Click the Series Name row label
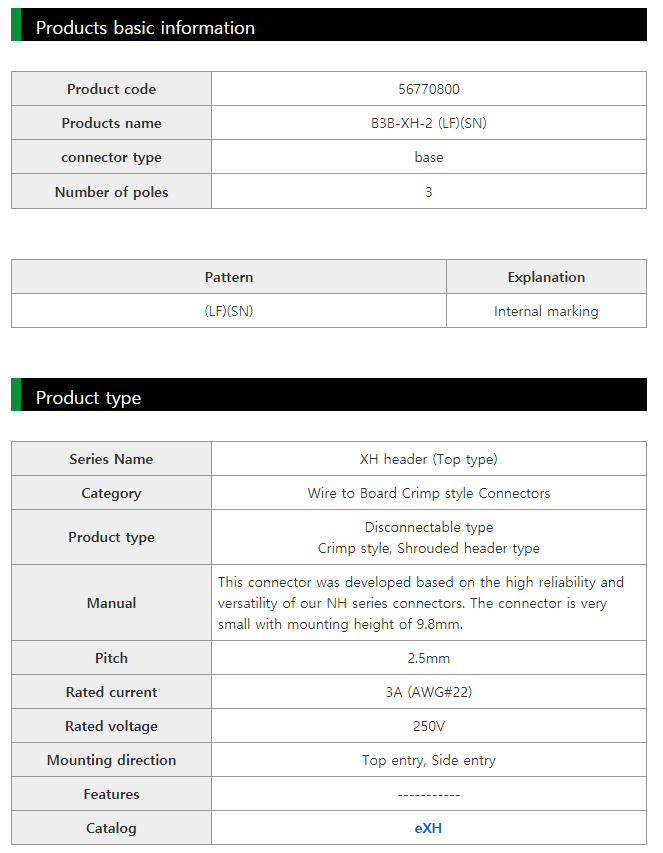 click(111, 459)
